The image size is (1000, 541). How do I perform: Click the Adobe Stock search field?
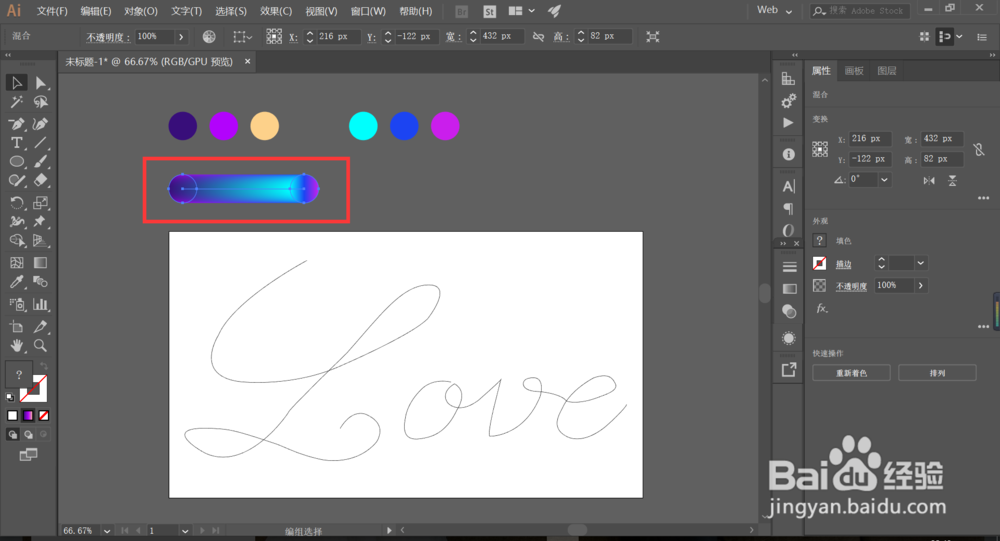(860, 10)
